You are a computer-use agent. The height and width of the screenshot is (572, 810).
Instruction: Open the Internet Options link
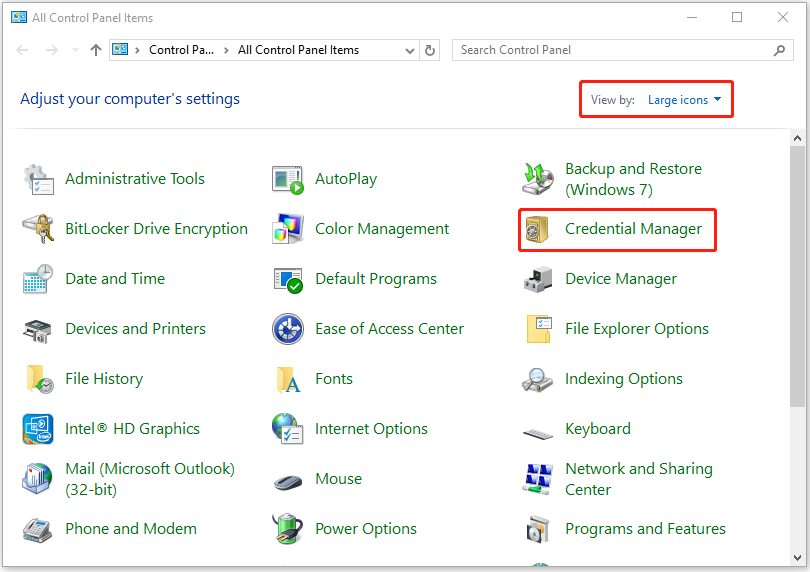pos(371,429)
